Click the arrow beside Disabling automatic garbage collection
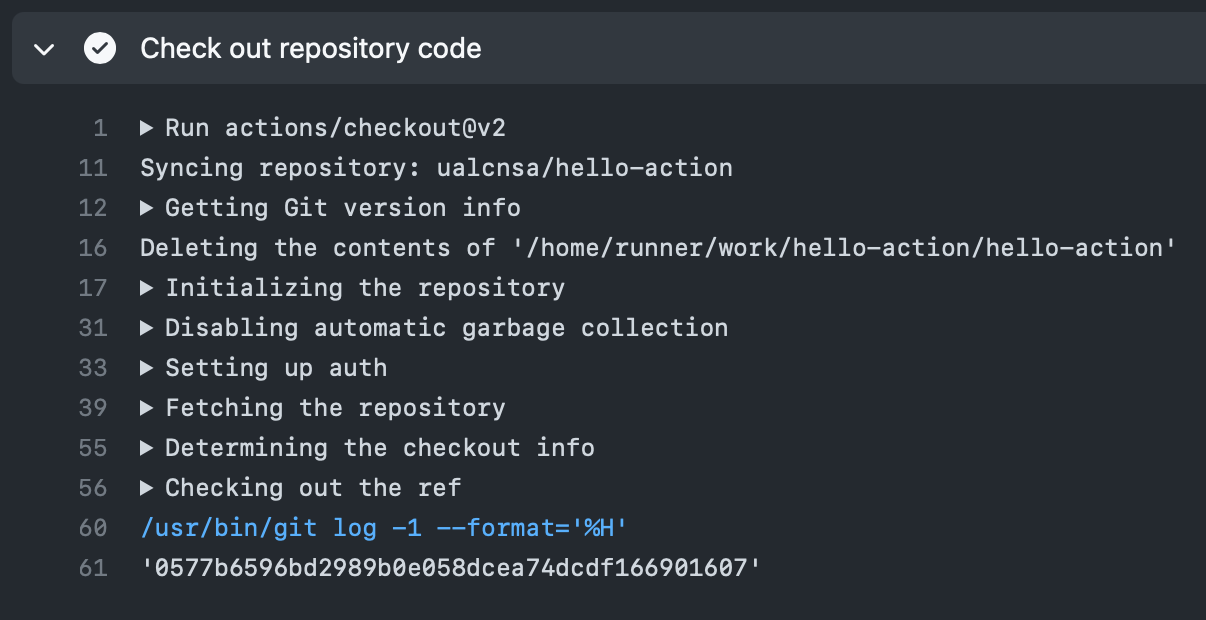The width and height of the screenshot is (1206, 620). click(x=148, y=327)
